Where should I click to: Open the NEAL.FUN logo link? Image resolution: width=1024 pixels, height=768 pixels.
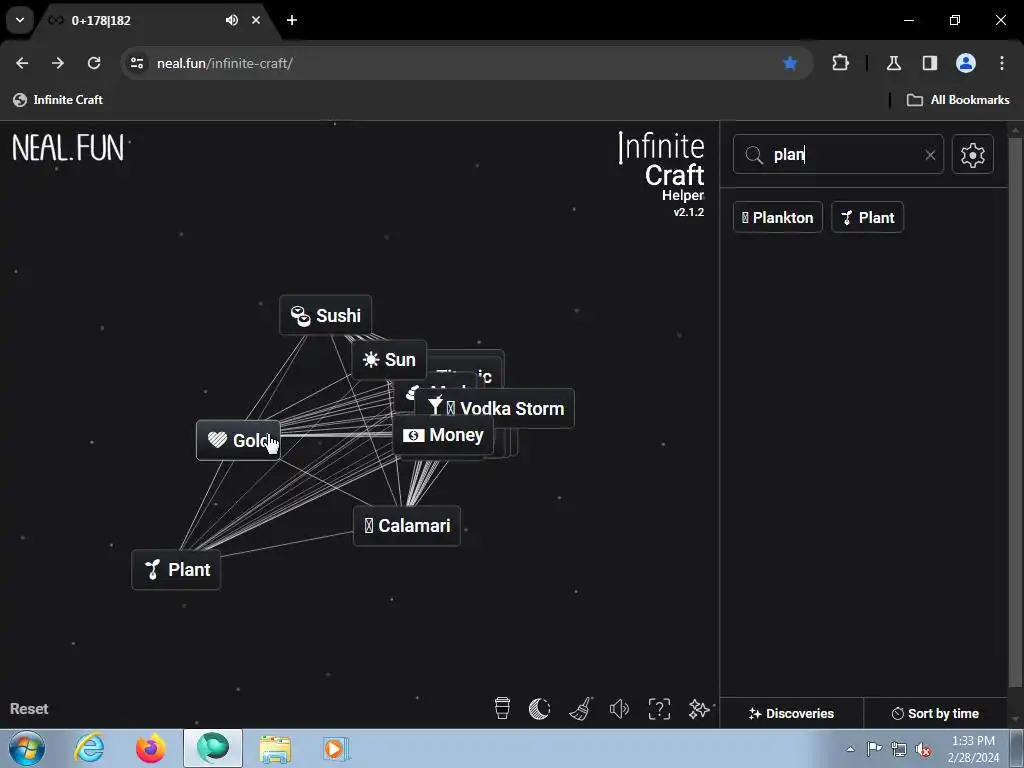coord(69,148)
